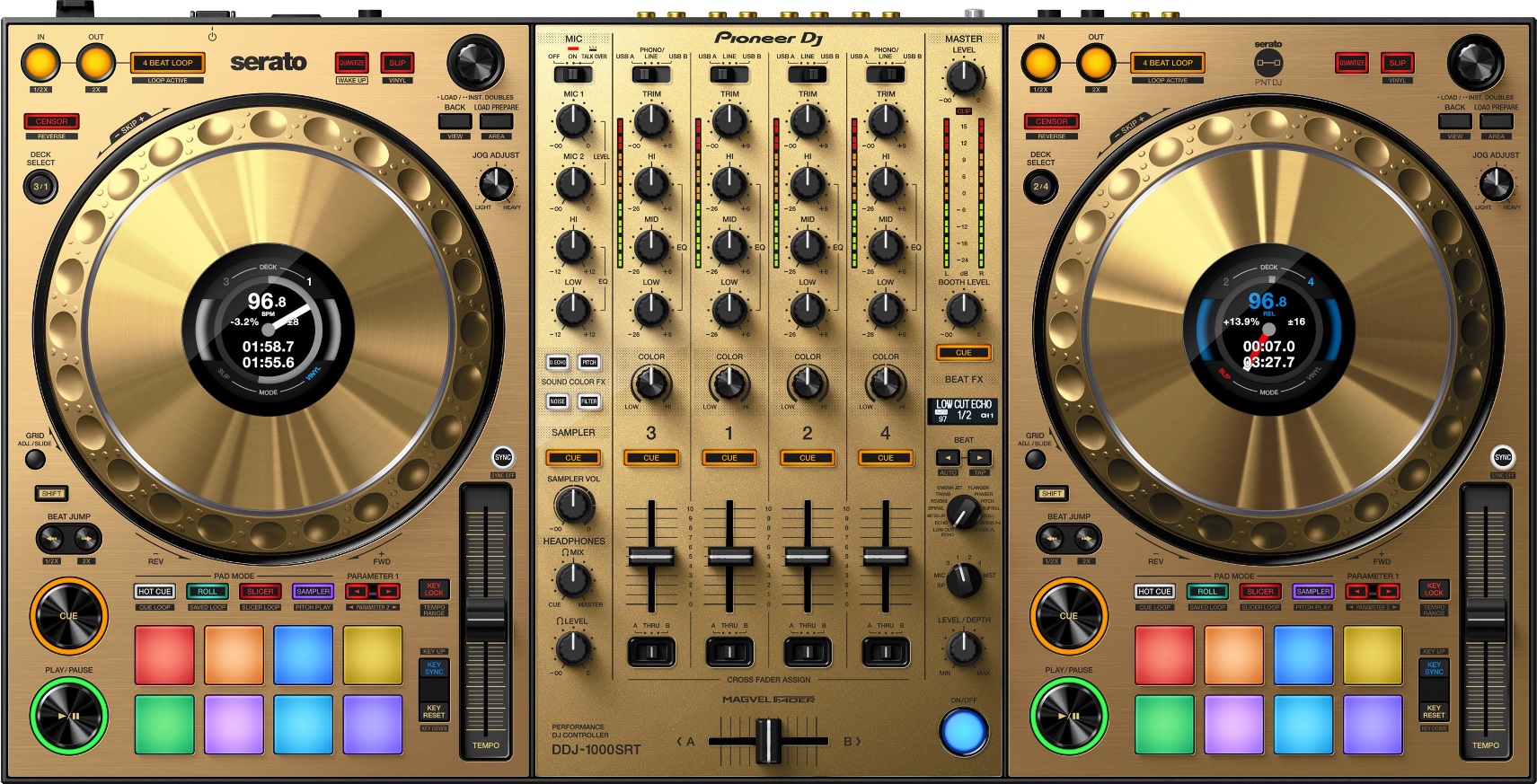Hit the left deck PLAY/PAUSE button
Viewport: 1537px width, 784px height.
(x=69, y=716)
